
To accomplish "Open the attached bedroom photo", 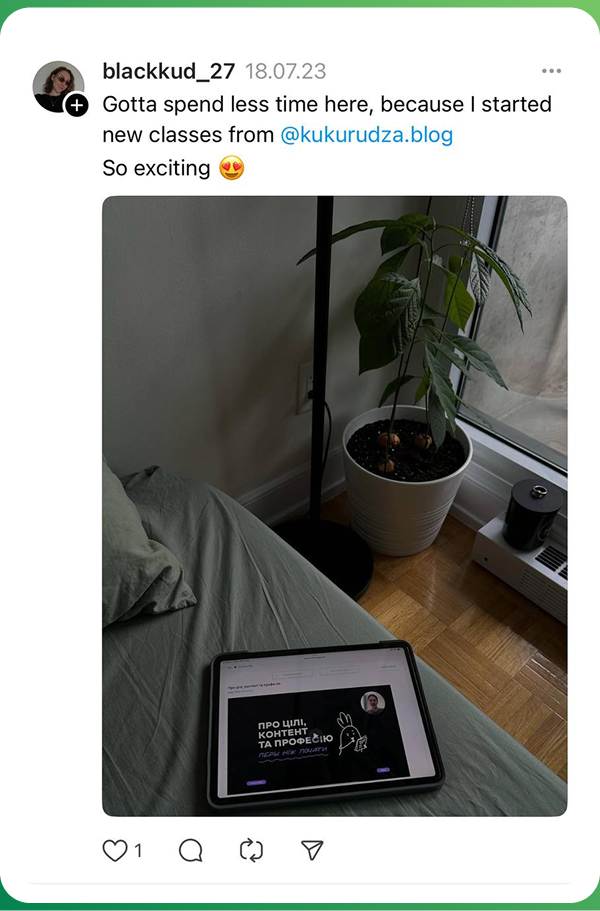I will click(x=335, y=506).
